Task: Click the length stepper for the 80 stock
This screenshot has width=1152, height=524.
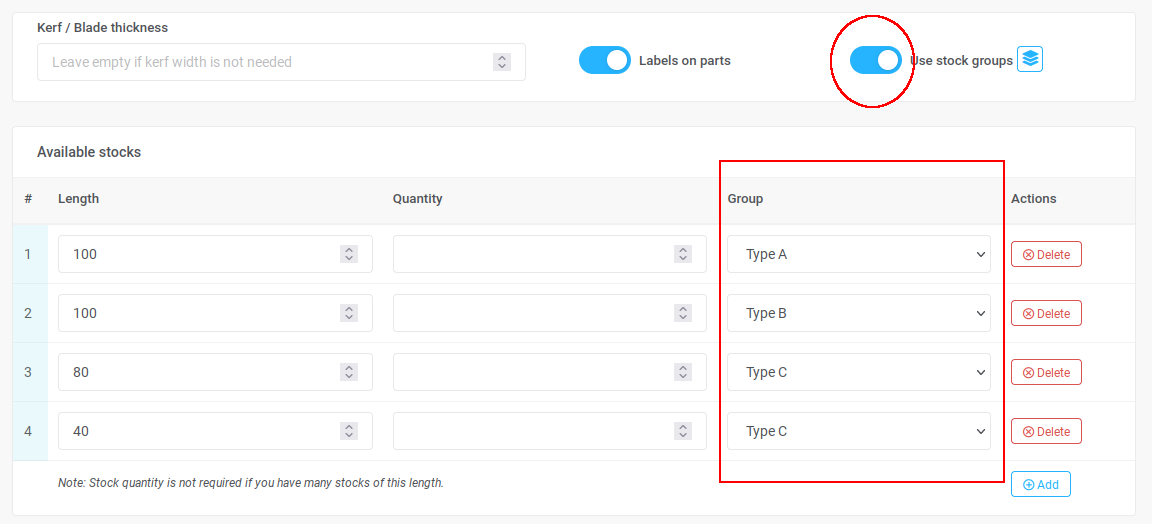Action: [x=349, y=372]
